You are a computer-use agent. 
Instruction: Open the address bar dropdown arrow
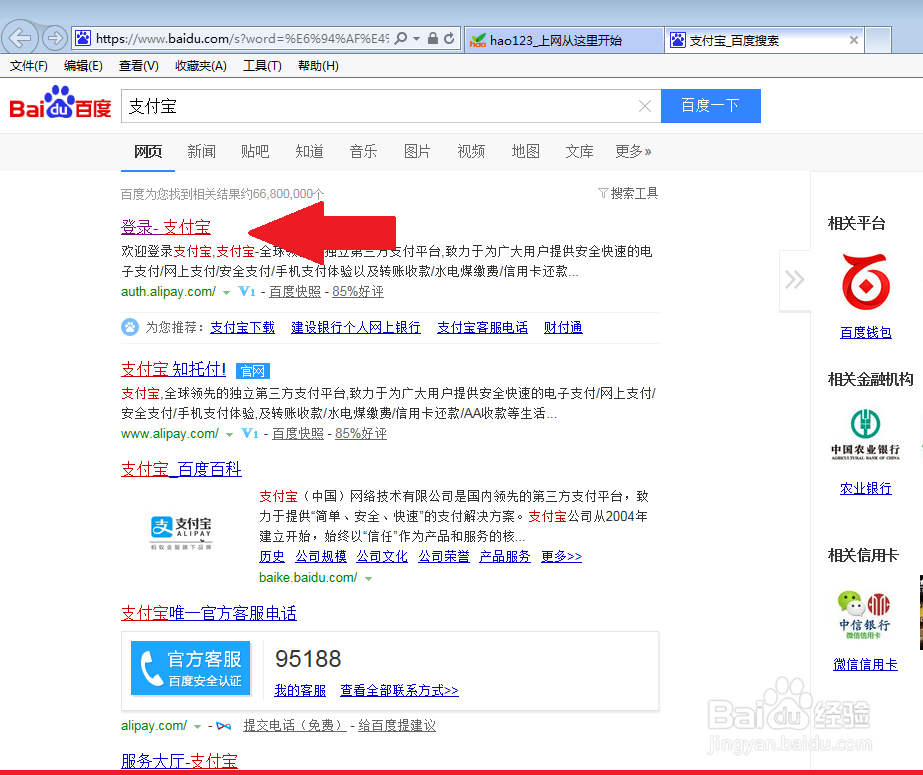point(416,39)
